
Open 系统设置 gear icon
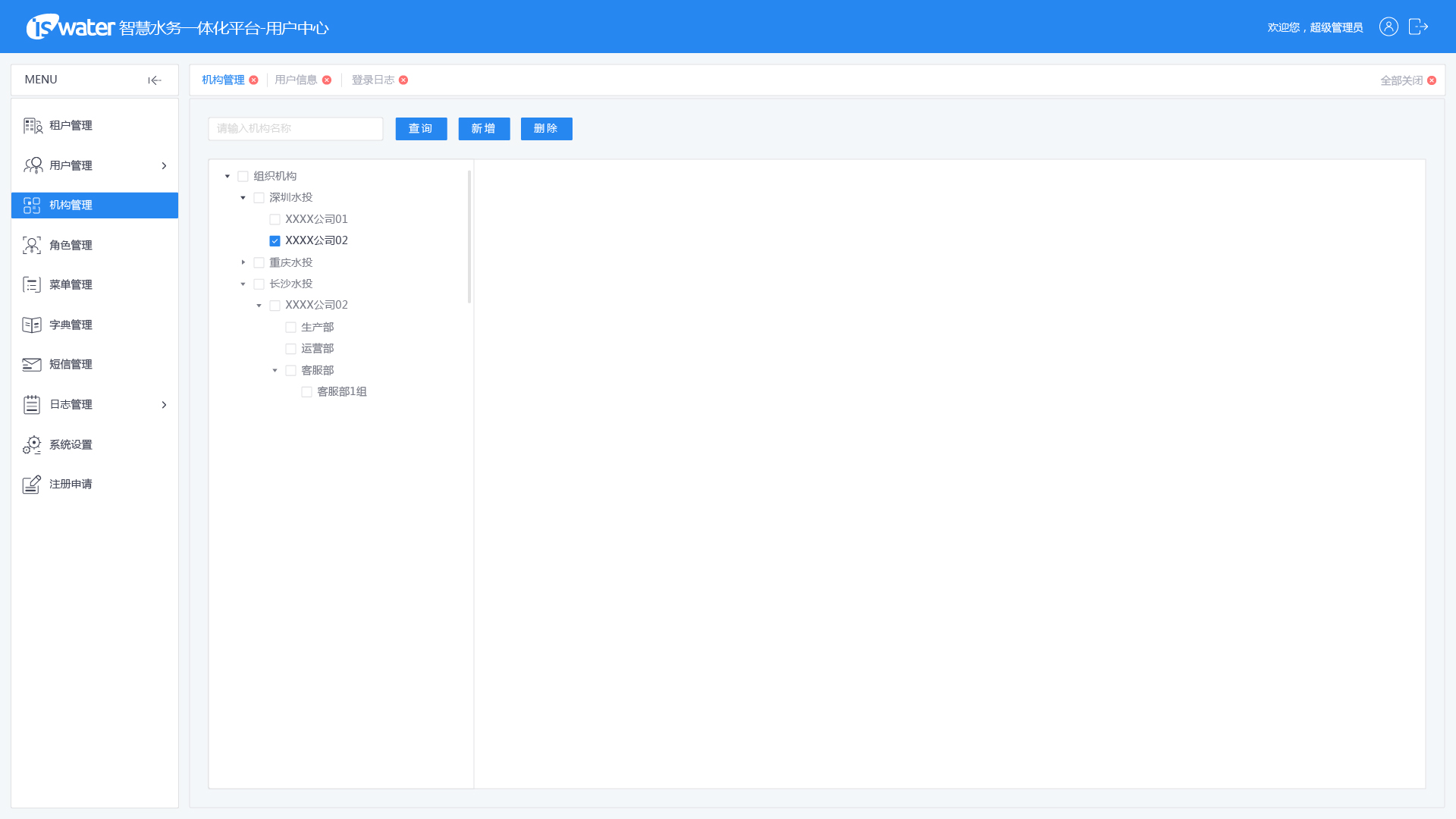click(x=32, y=444)
